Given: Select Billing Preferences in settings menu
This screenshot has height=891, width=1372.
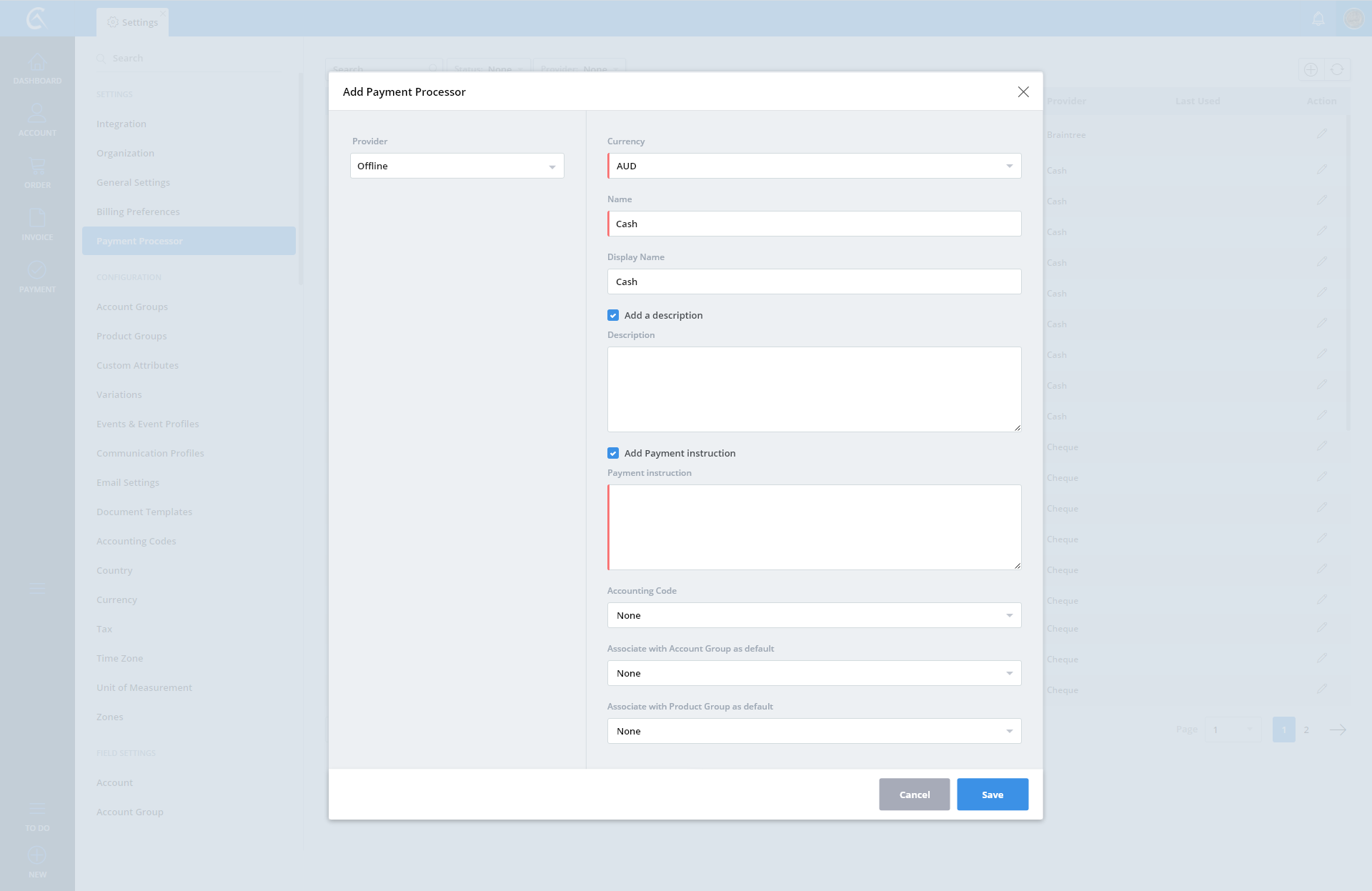Looking at the screenshot, I should [138, 211].
